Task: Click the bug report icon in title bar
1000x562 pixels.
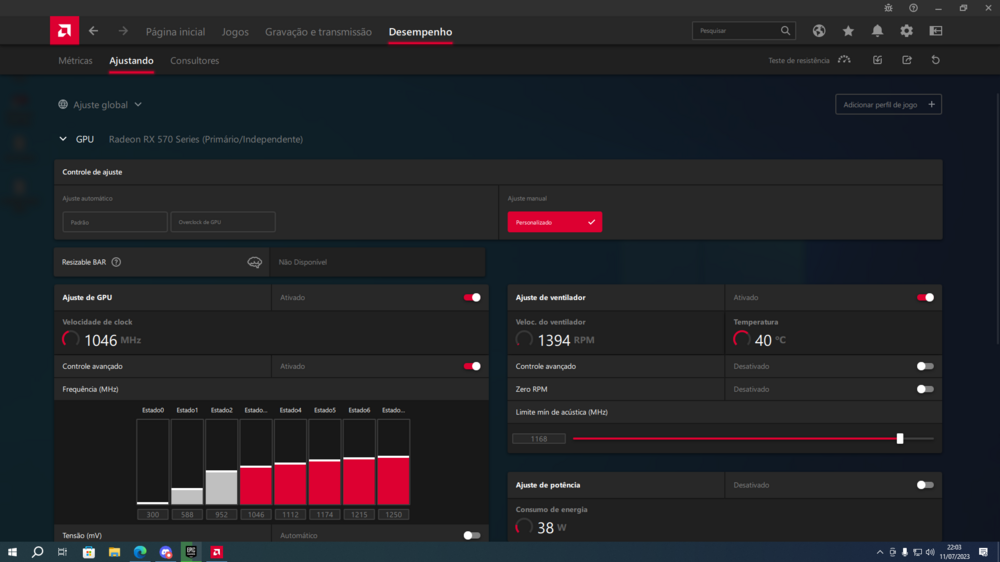Action: [888, 8]
